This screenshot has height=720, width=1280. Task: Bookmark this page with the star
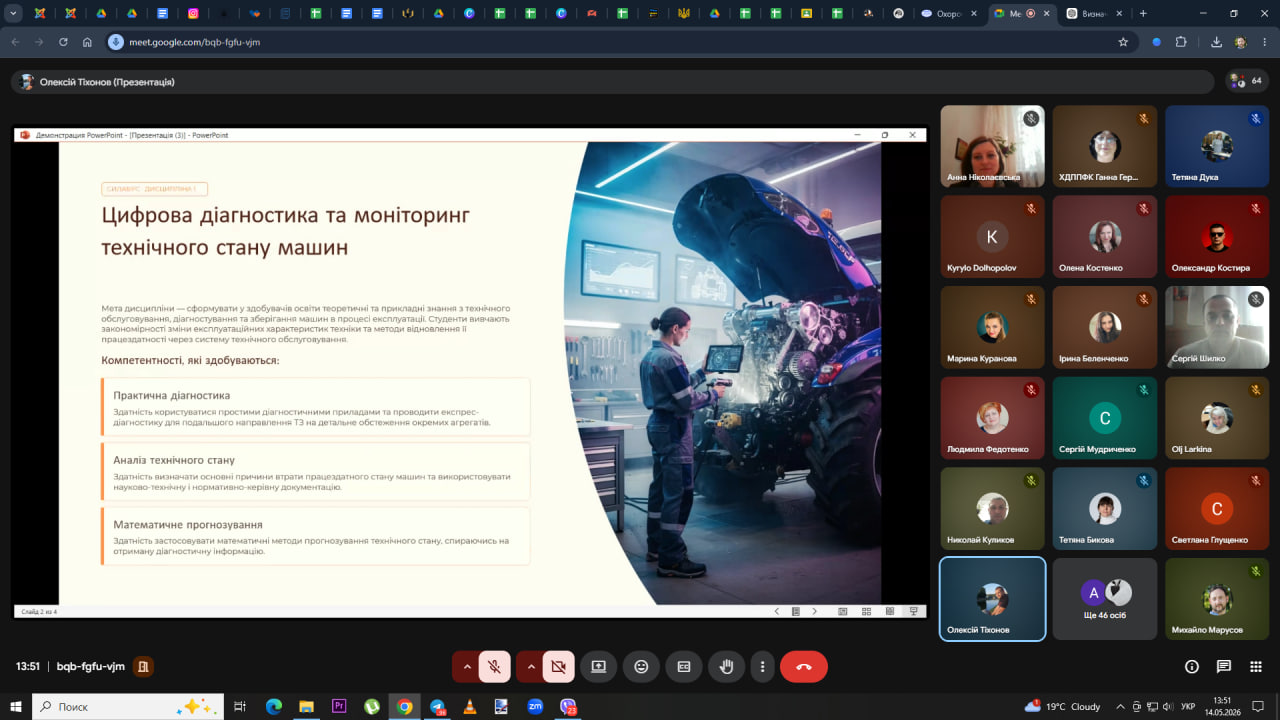click(1123, 42)
